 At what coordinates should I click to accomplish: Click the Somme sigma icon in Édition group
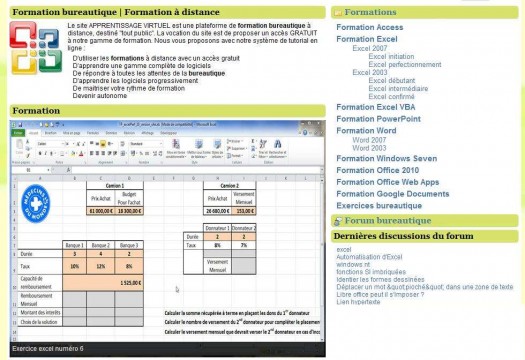click(253, 141)
